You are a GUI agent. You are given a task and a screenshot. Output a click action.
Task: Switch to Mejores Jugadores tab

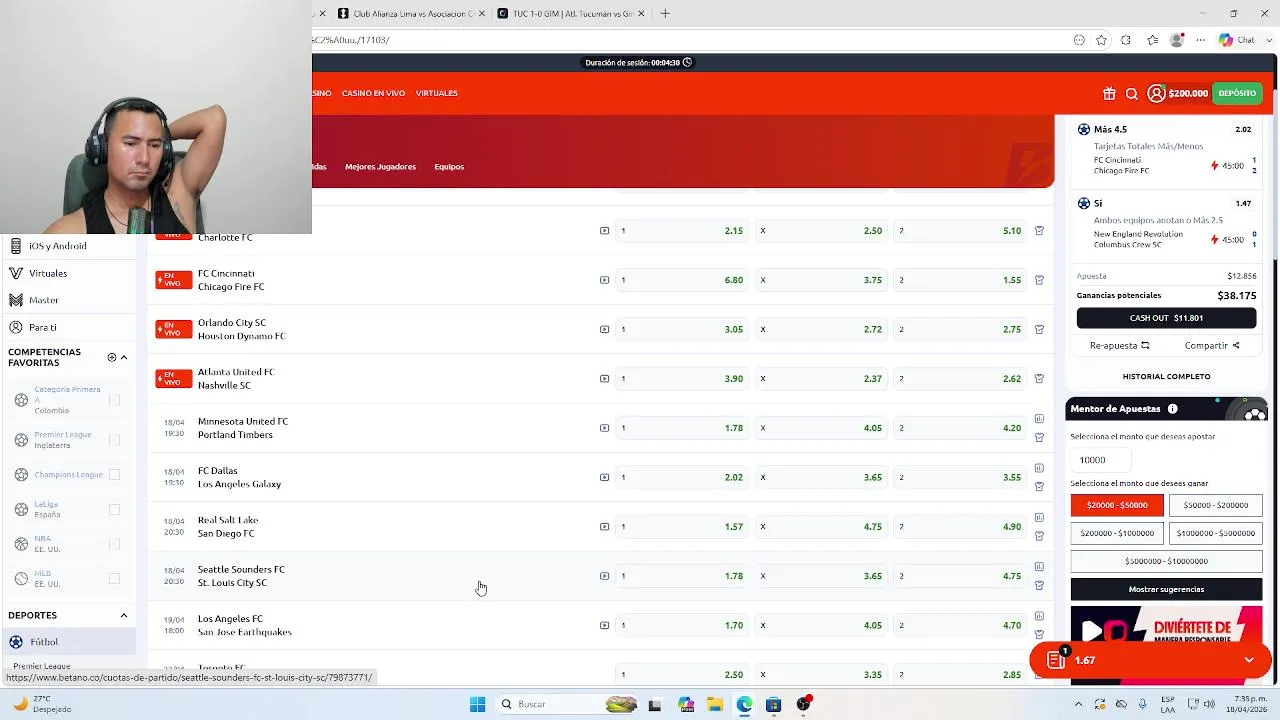(380, 167)
